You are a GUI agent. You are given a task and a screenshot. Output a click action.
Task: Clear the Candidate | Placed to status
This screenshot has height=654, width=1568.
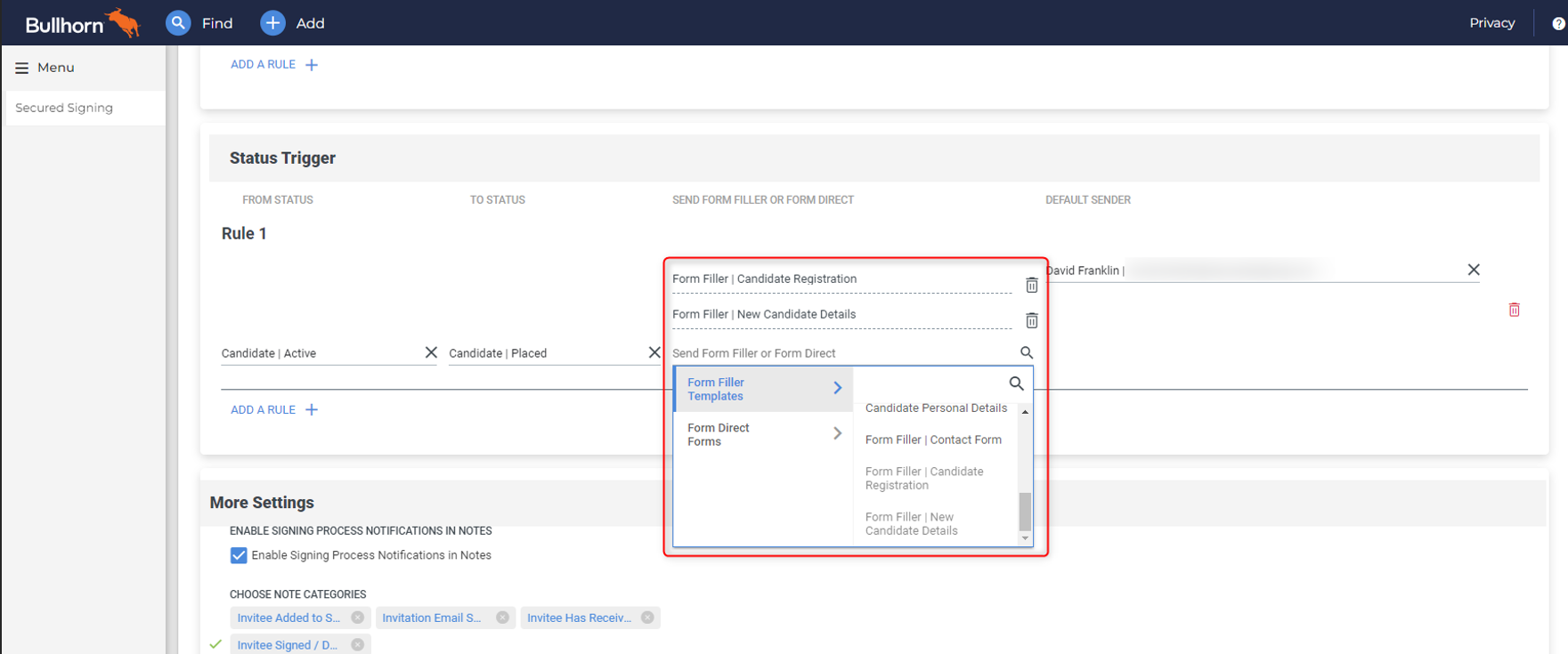654,352
